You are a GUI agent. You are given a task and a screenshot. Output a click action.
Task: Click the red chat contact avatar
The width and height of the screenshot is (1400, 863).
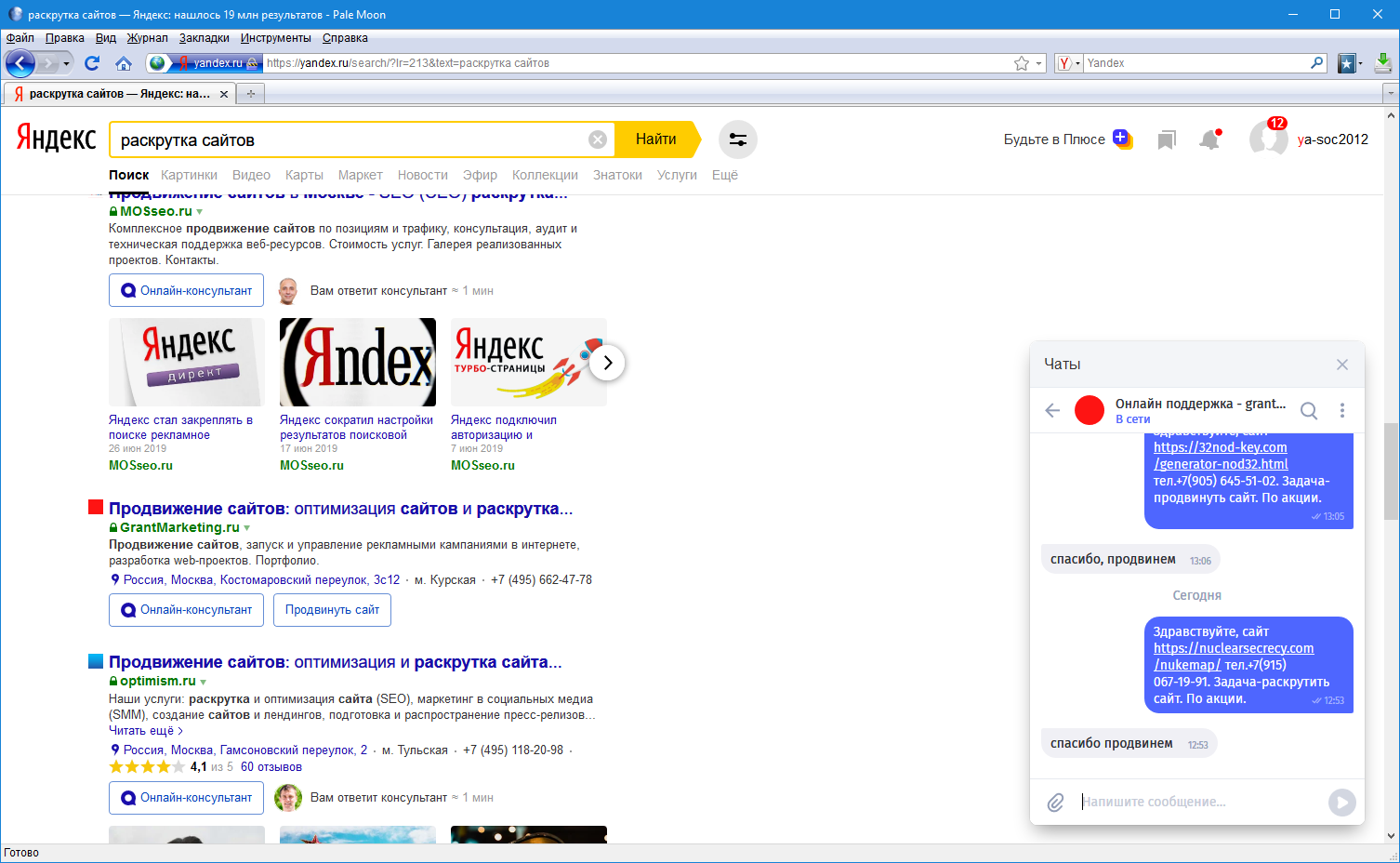point(1090,410)
